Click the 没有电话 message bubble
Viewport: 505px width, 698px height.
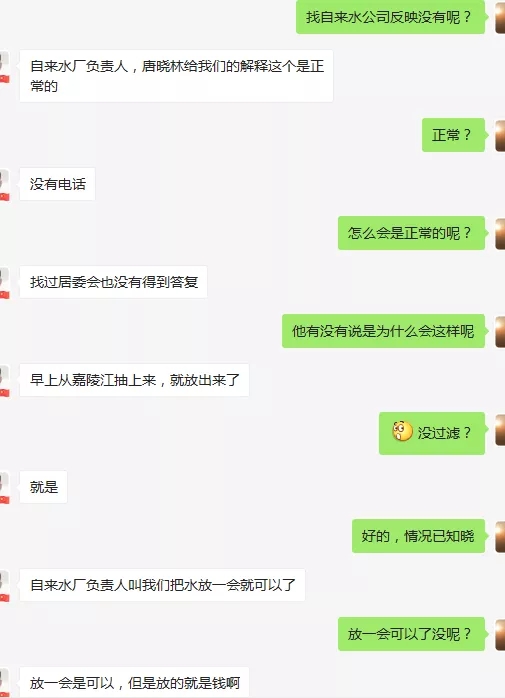click(57, 184)
